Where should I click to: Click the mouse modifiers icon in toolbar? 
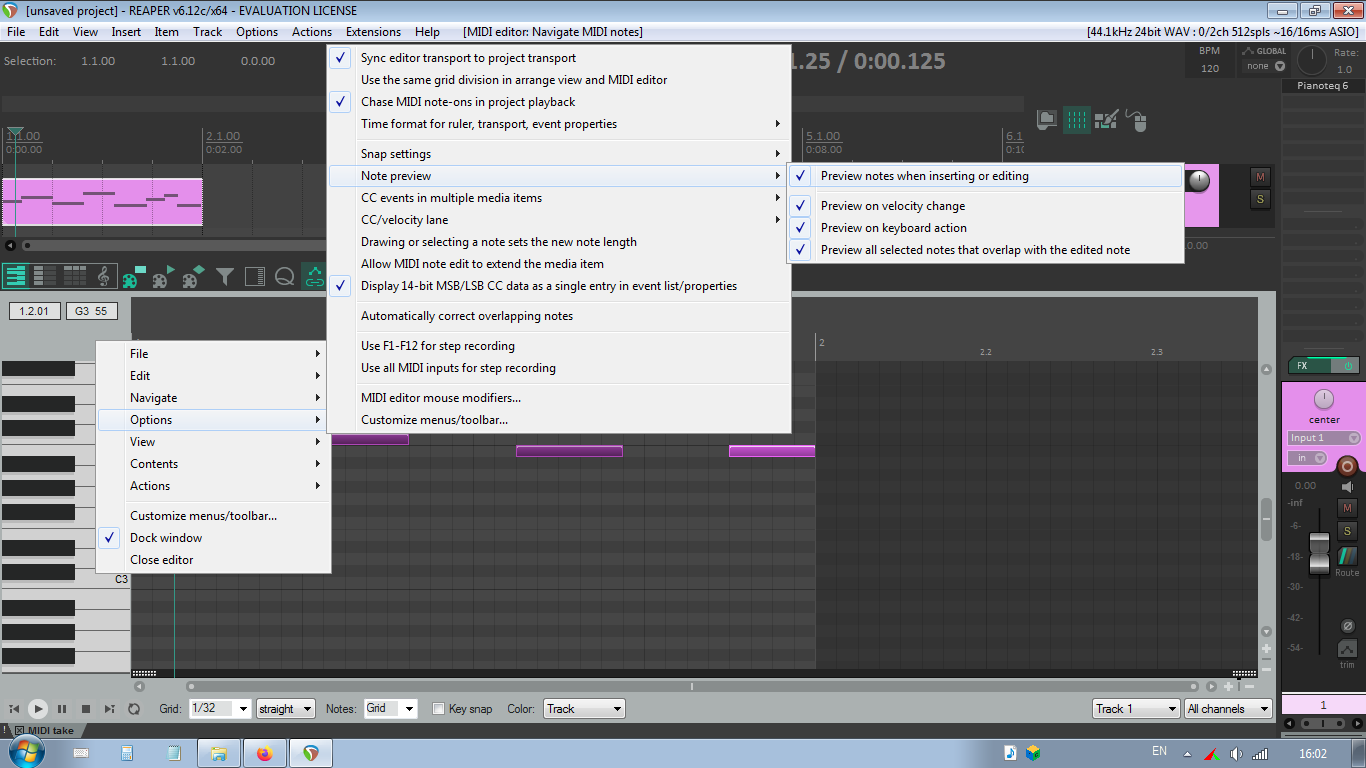pyautogui.click(x=1136, y=120)
